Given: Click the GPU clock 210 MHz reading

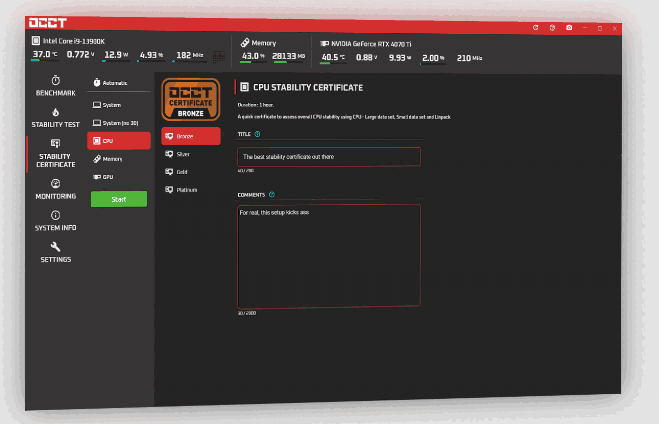Looking at the screenshot, I should click(469, 58).
